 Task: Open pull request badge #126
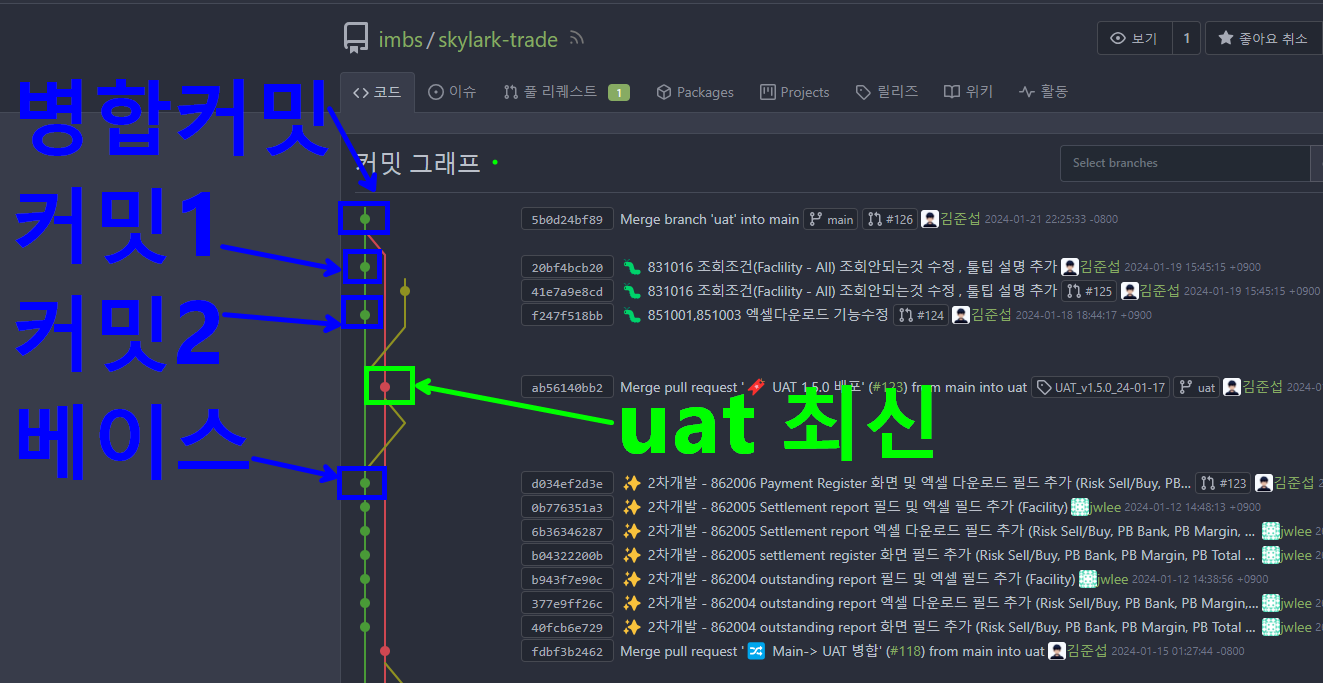coord(890,219)
